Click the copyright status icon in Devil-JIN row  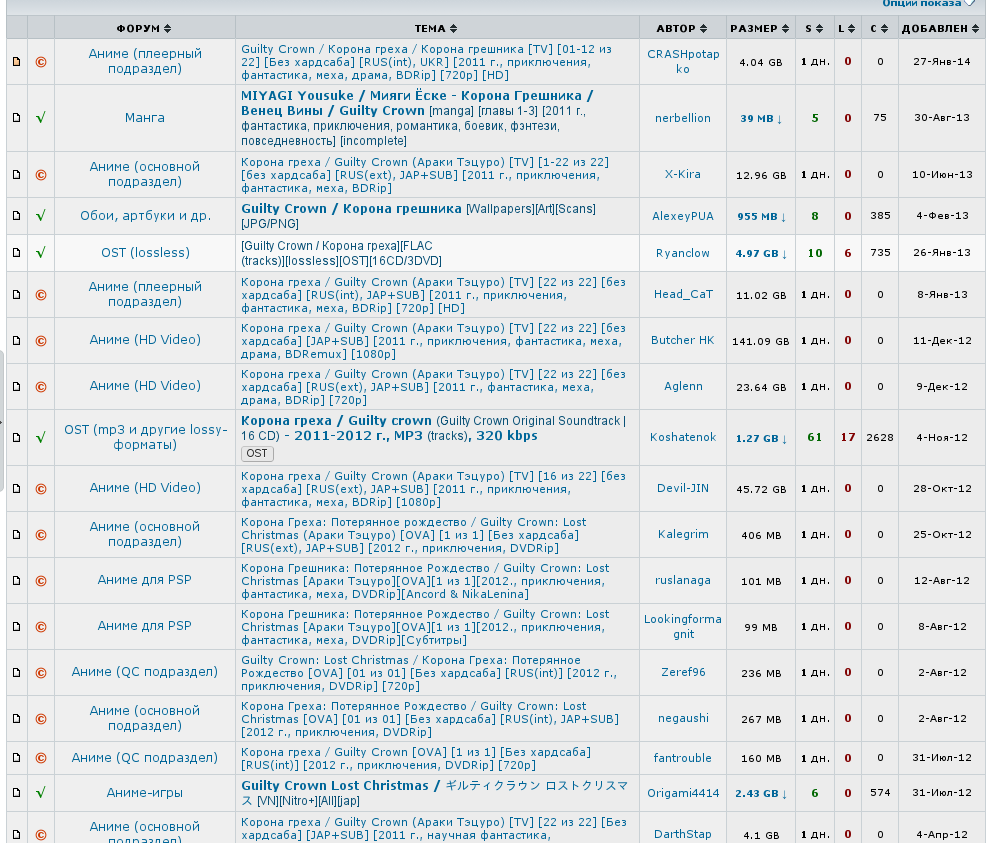click(x=41, y=489)
